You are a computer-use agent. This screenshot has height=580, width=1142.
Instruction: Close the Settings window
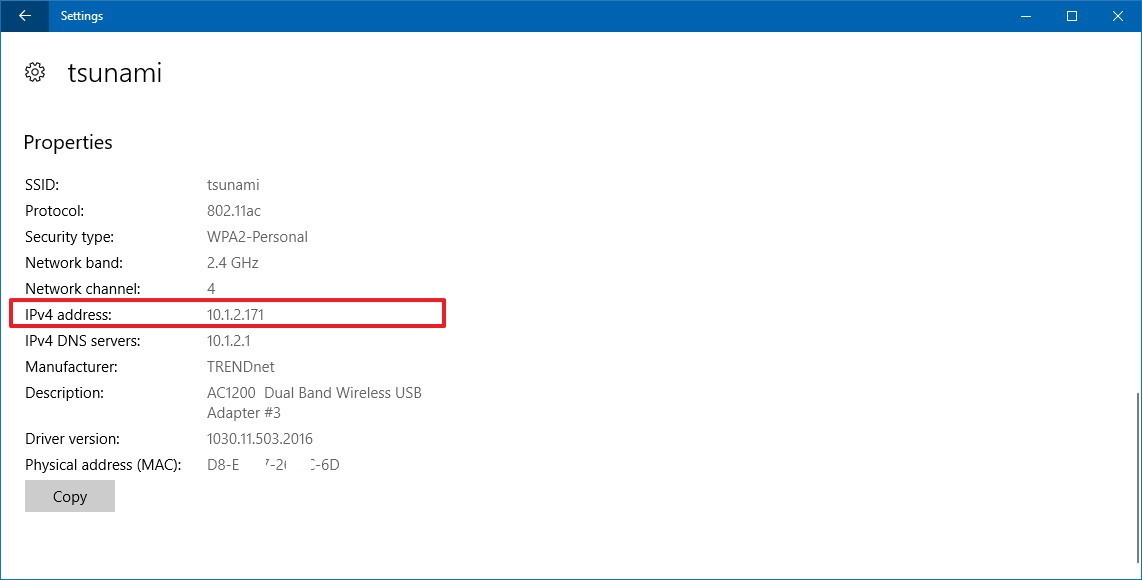tap(1118, 16)
